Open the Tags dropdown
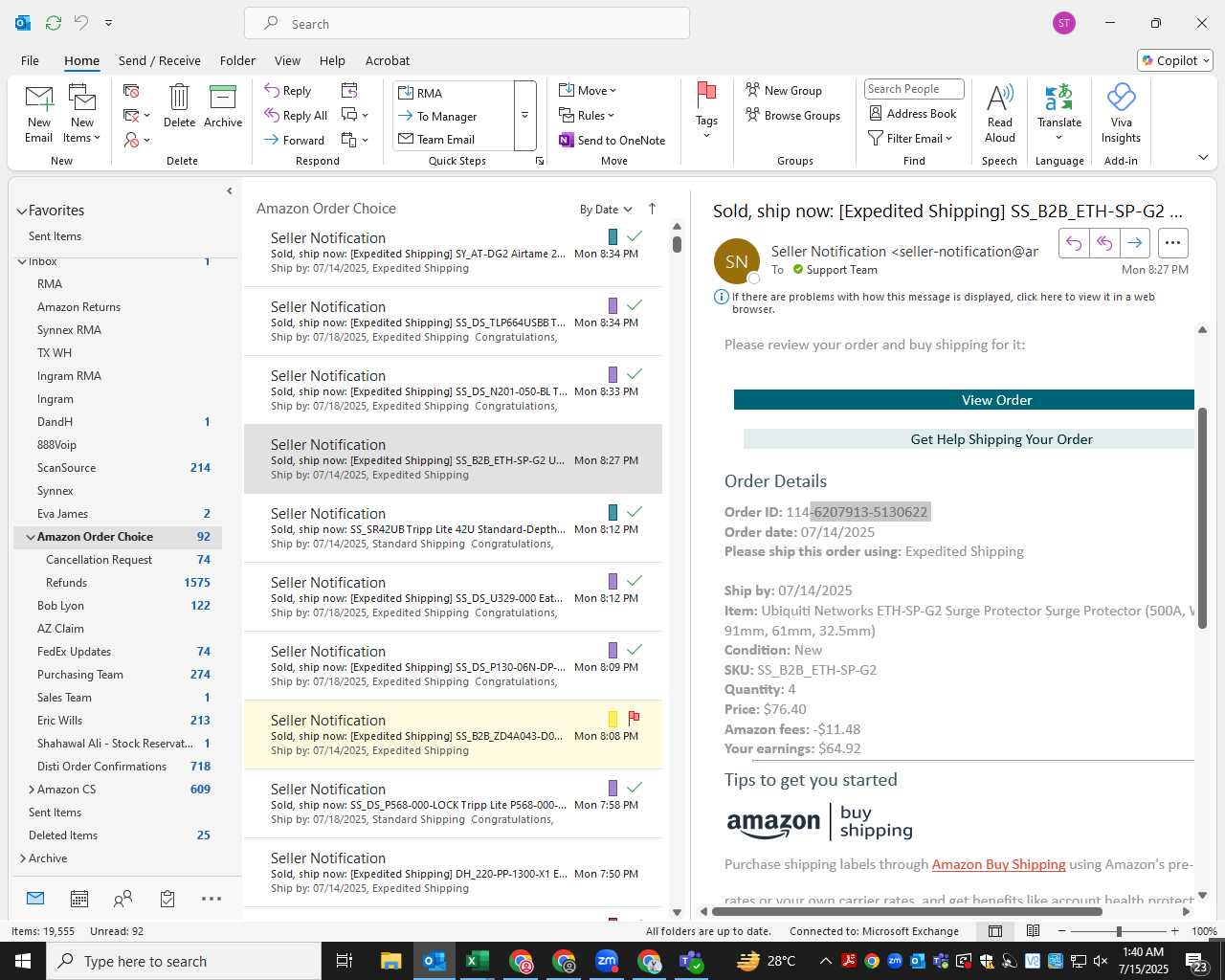Viewport: 1225px width, 980px height. click(706, 110)
